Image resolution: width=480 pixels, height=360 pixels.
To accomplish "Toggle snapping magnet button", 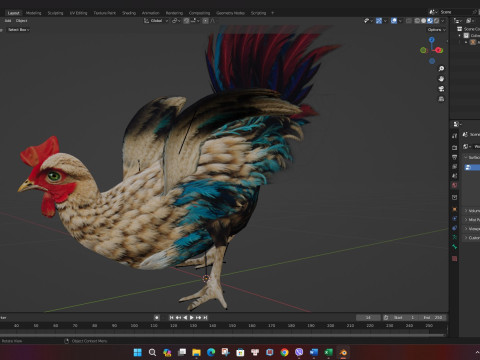I will 187,21.
